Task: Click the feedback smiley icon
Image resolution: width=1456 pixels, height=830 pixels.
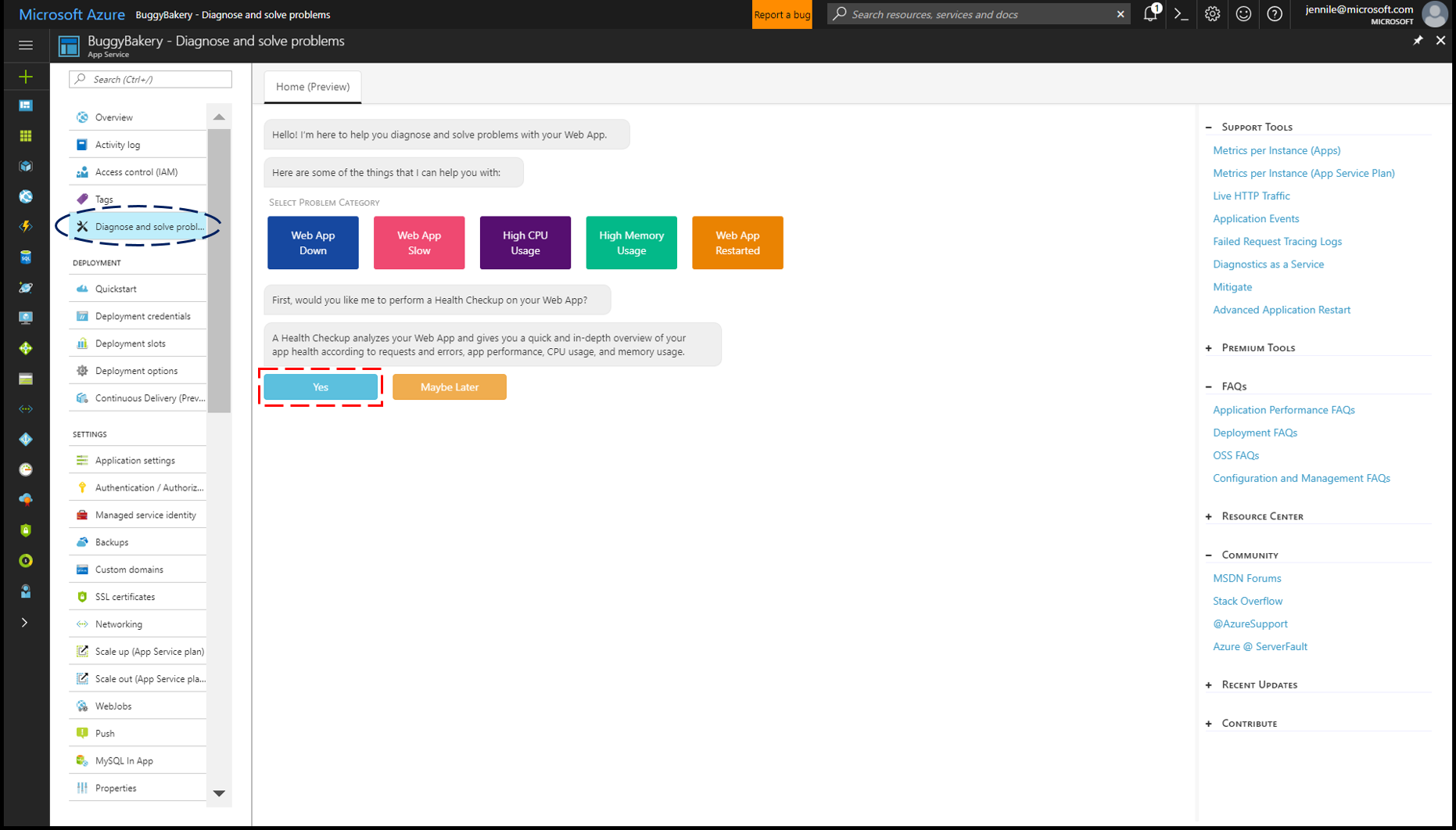Action: coord(1243,14)
